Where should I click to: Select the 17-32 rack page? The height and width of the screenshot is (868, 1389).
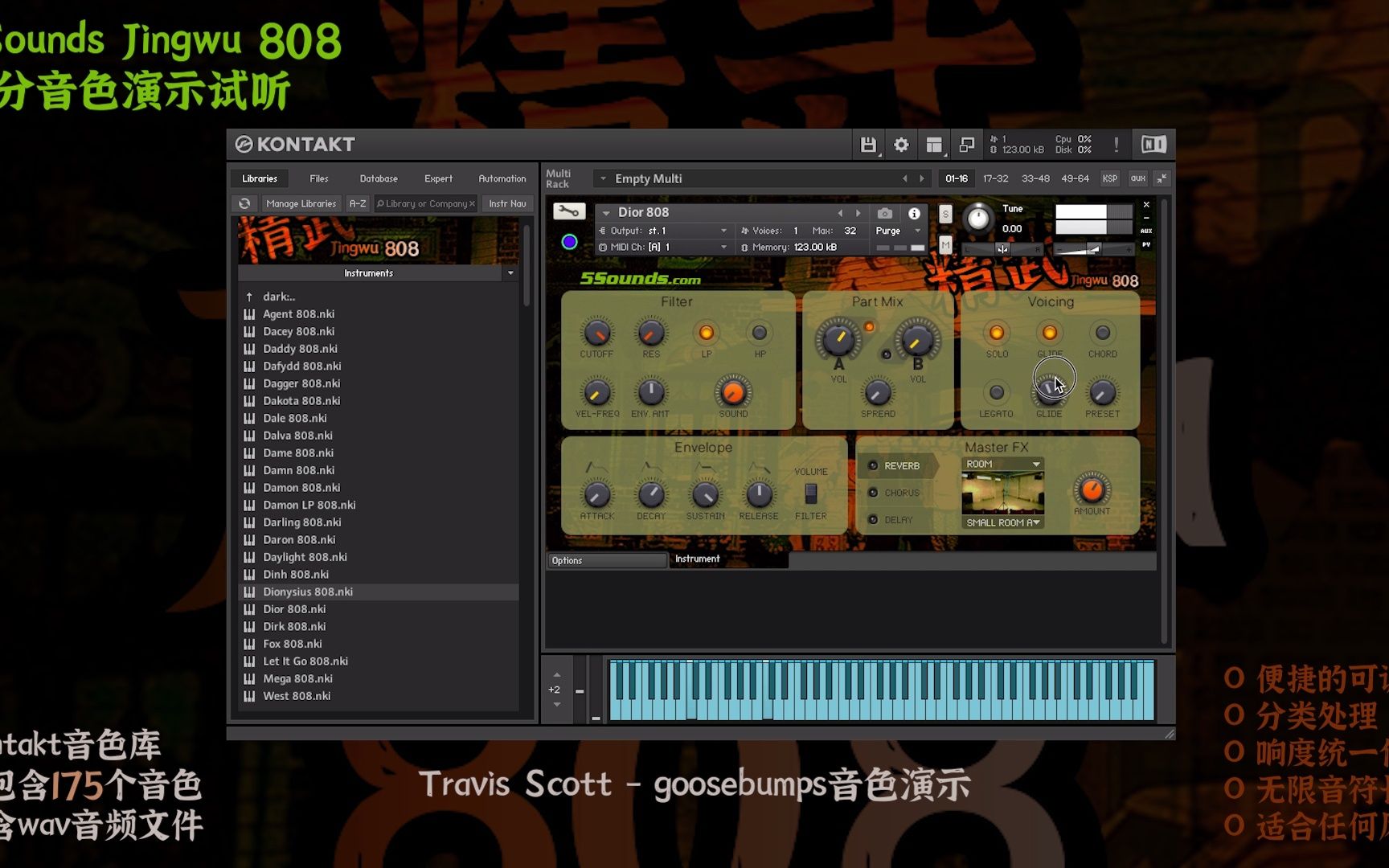995,178
